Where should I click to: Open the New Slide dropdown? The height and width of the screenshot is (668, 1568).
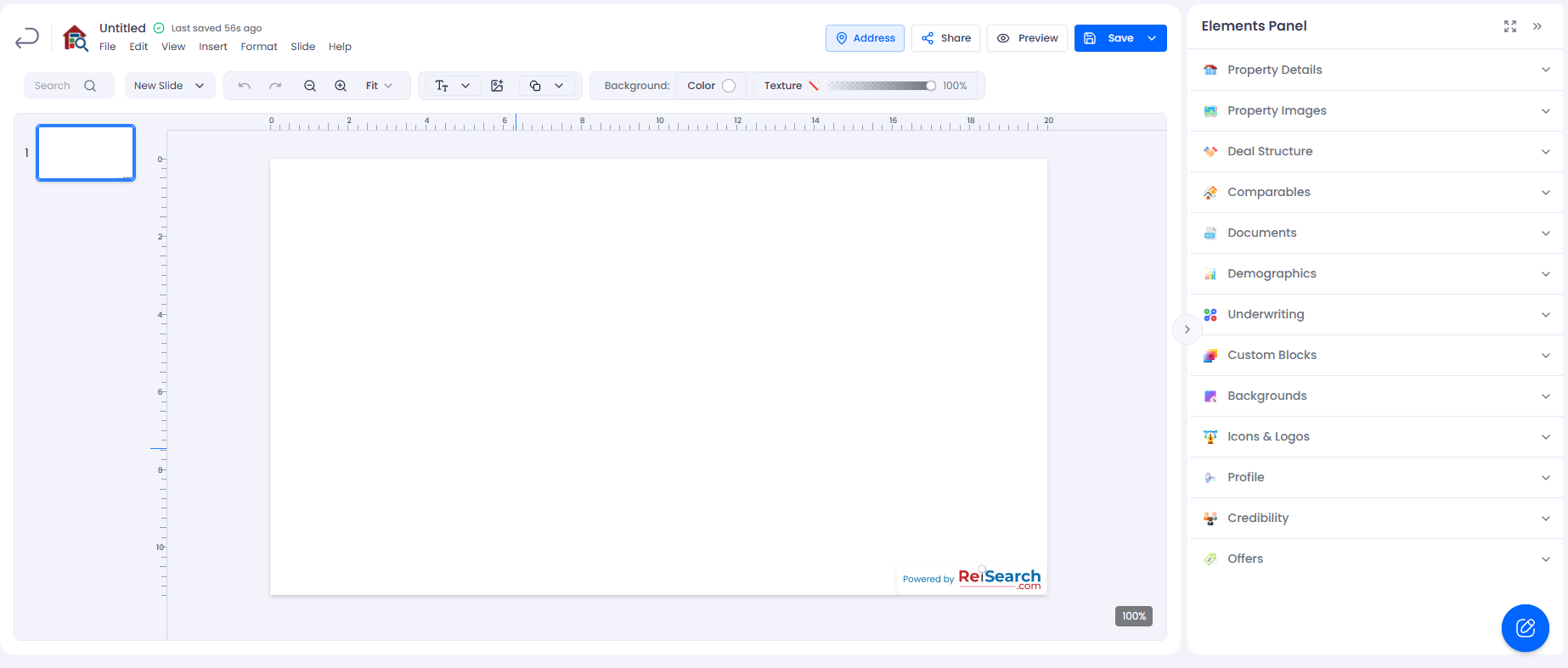pyautogui.click(x=170, y=86)
